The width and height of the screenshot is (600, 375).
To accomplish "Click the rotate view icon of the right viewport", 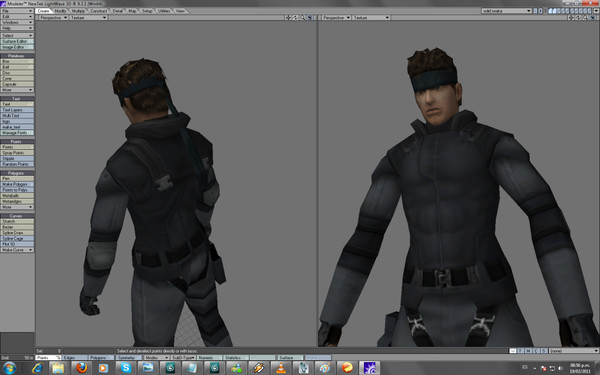I will (578, 18).
